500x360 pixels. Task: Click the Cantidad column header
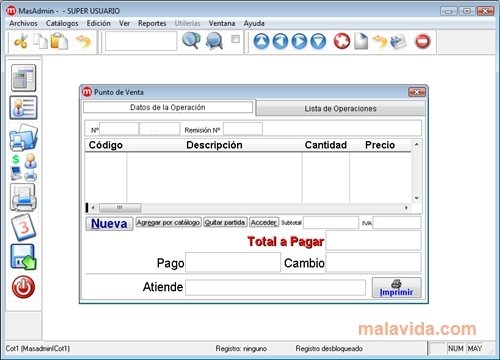click(326, 145)
